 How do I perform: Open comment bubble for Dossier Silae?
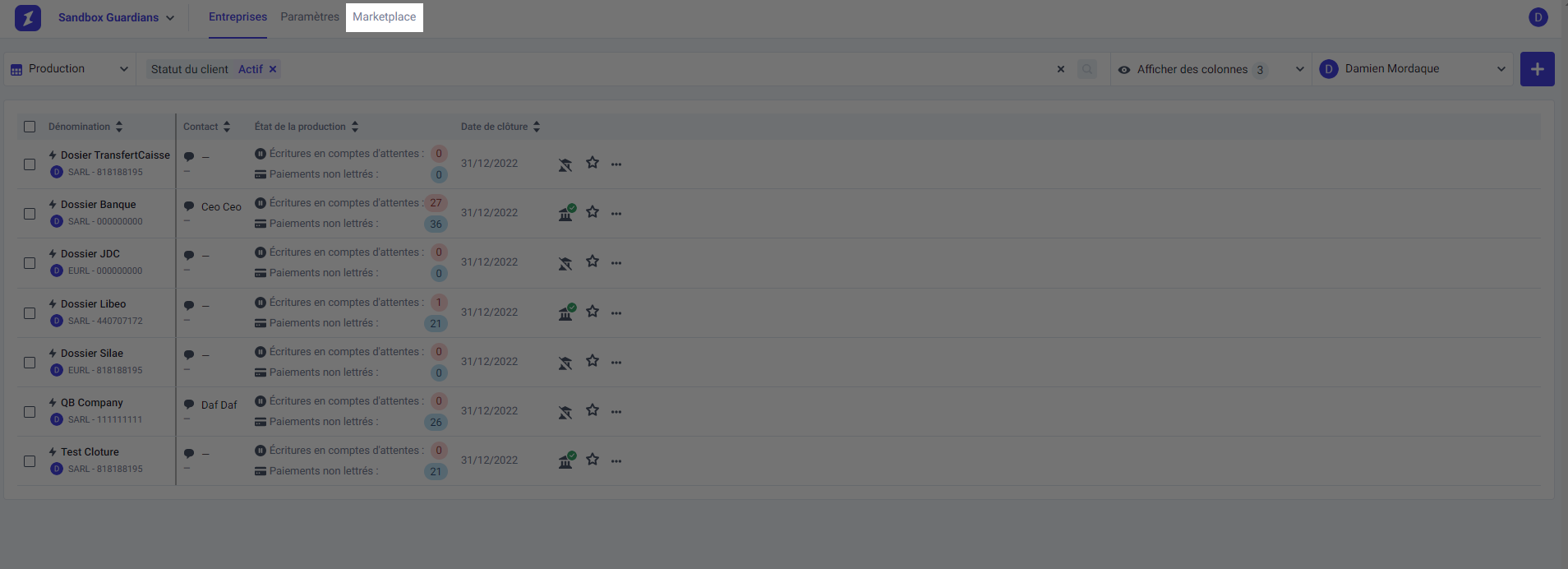(x=189, y=355)
